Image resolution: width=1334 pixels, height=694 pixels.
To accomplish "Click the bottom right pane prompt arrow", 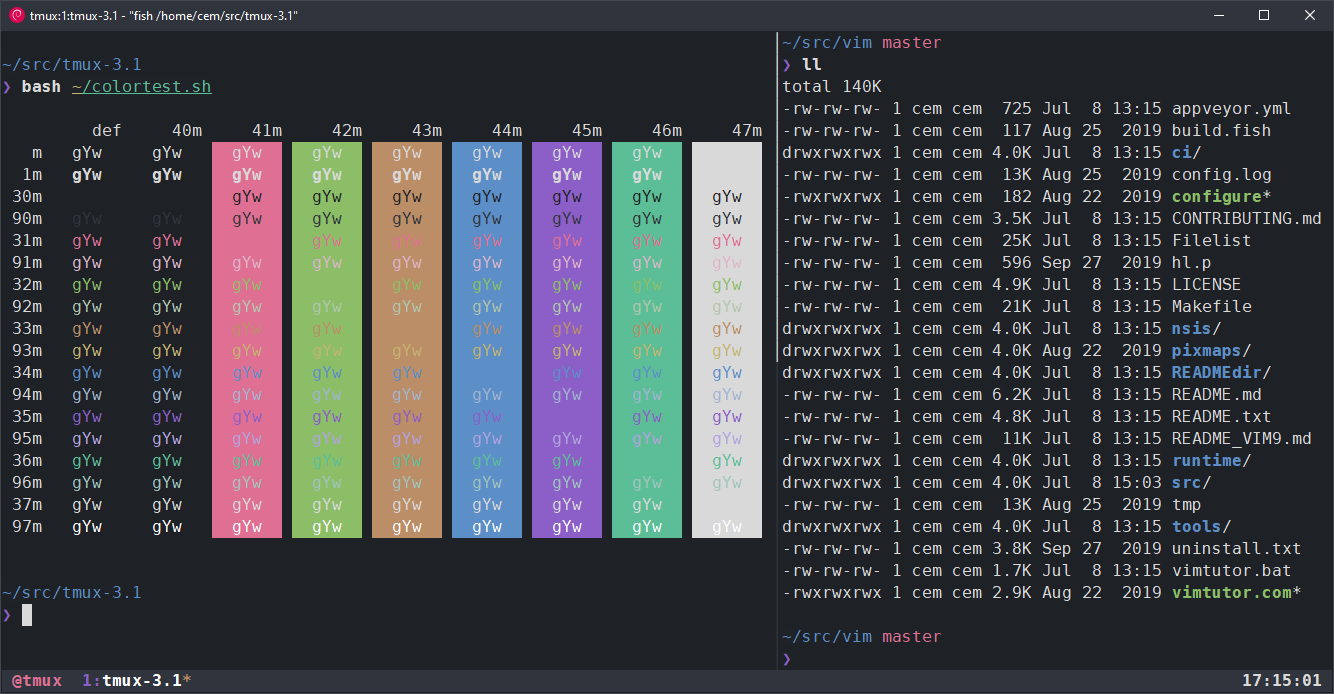I will (x=787, y=659).
